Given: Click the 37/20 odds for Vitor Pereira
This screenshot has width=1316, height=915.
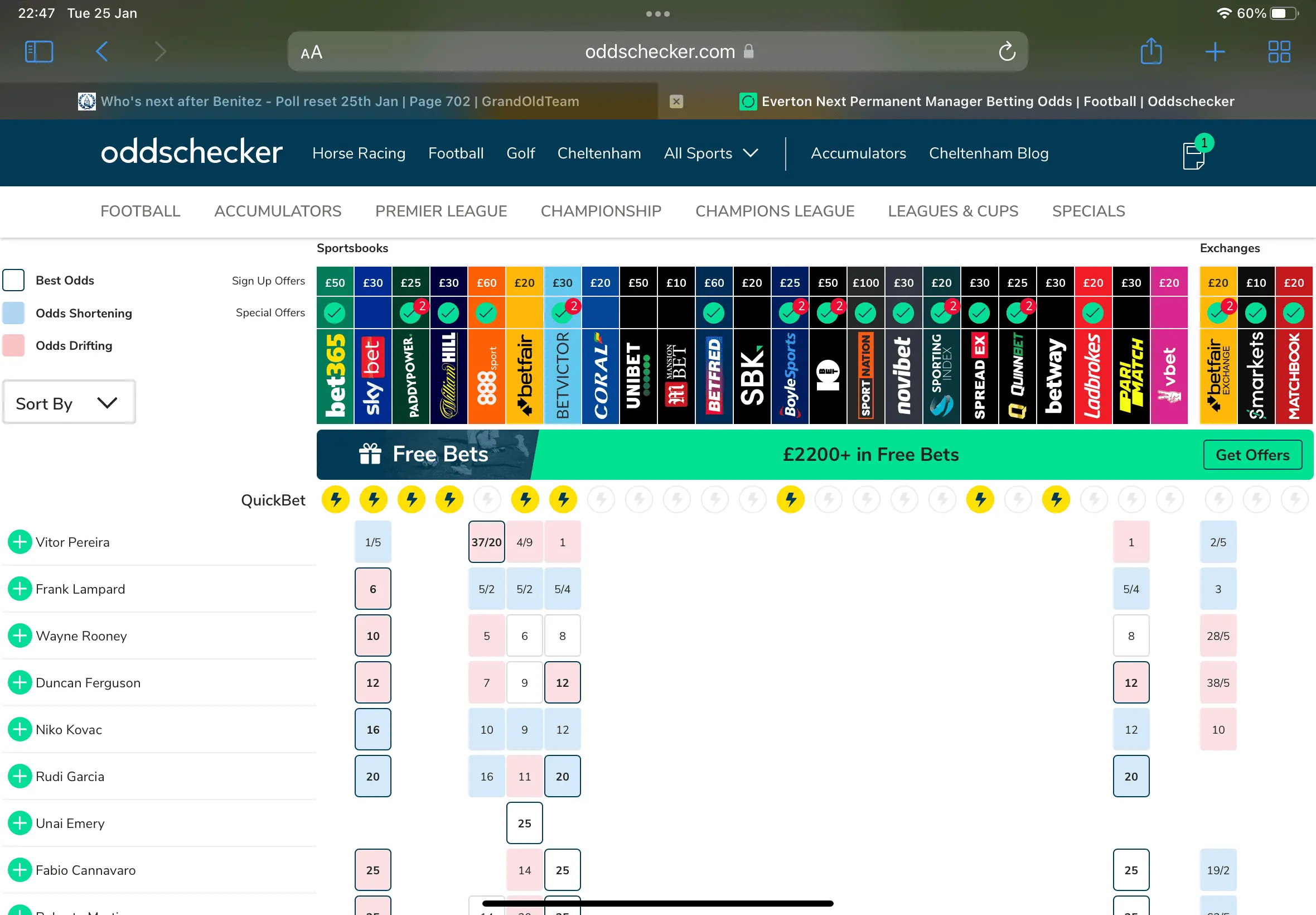Looking at the screenshot, I should pyautogui.click(x=486, y=542).
